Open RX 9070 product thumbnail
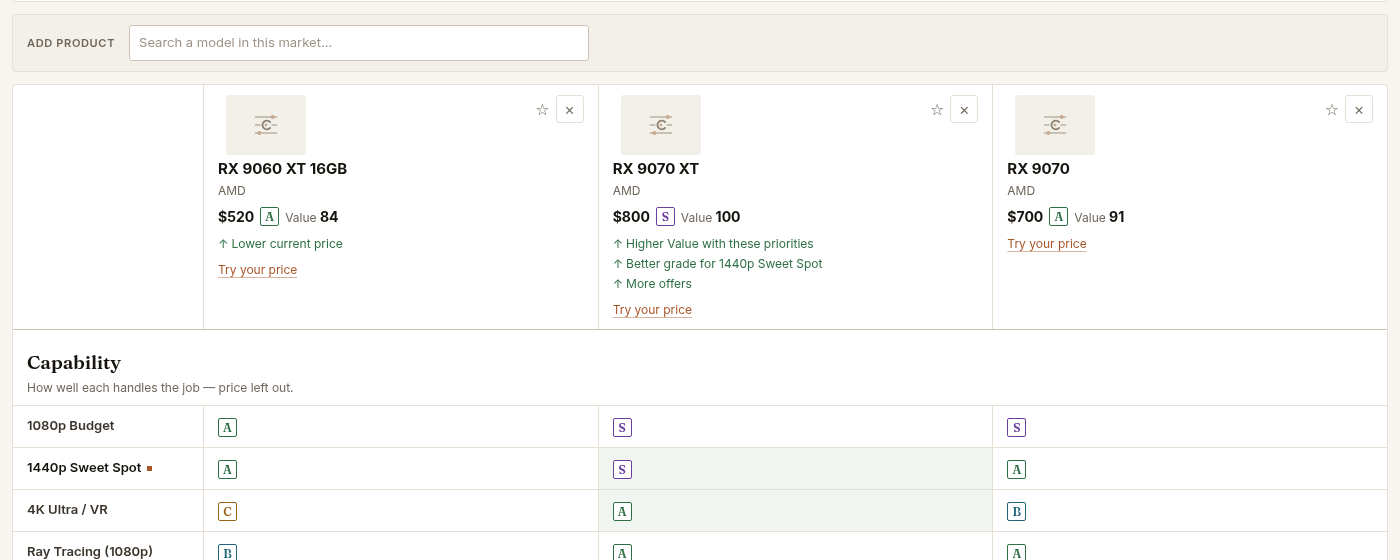Screen dimensions: 1400x560 [x=1055, y=125]
